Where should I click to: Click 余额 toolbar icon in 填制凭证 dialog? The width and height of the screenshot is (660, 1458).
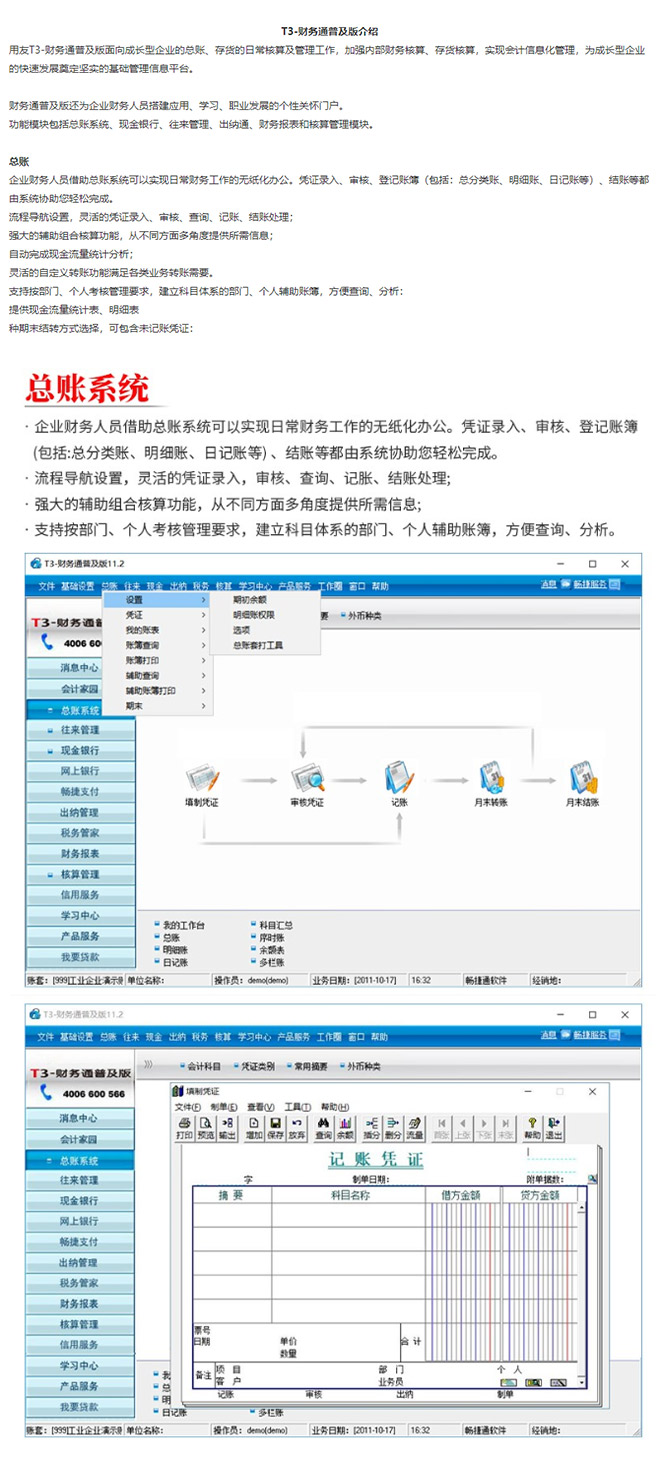pyautogui.click(x=345, y=1128)
